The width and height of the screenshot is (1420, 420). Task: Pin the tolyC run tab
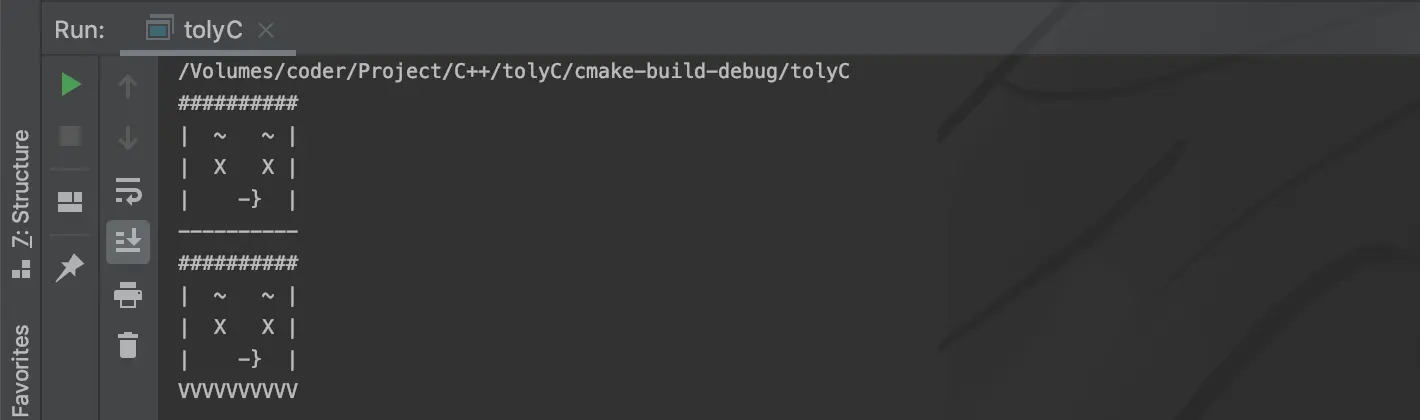click(x=70, y=268)
